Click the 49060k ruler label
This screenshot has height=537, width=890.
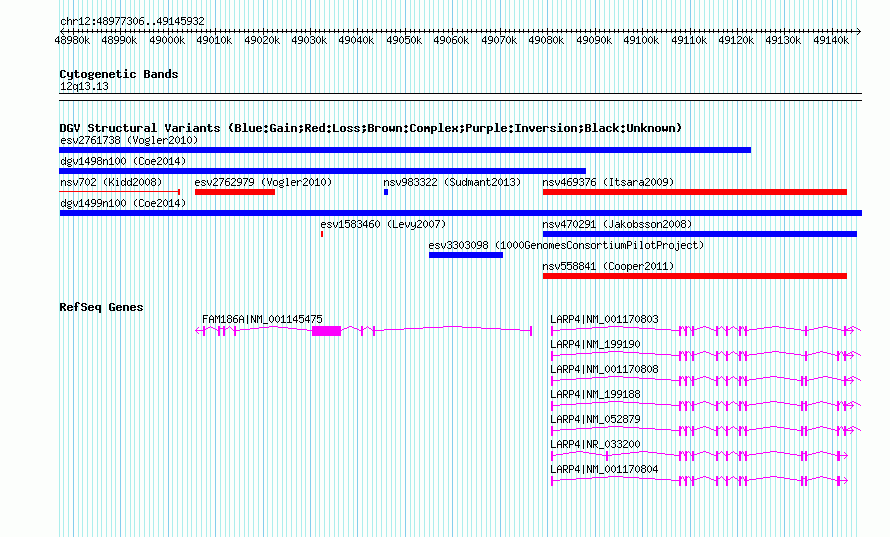coord(451,40)
